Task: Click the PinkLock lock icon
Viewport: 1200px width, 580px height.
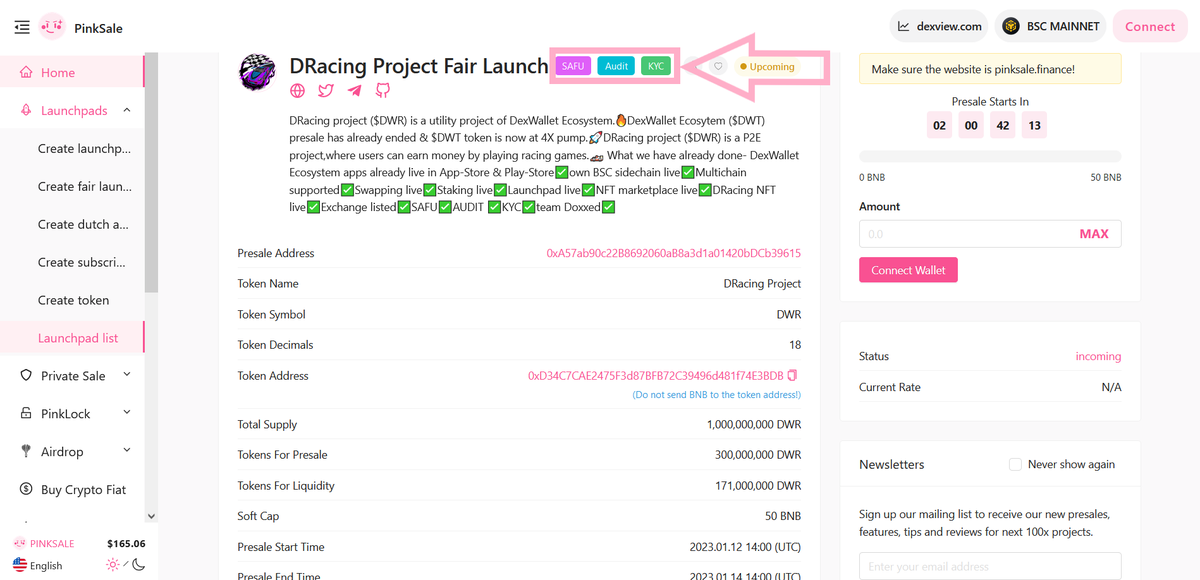Action: tap(26, 413)
